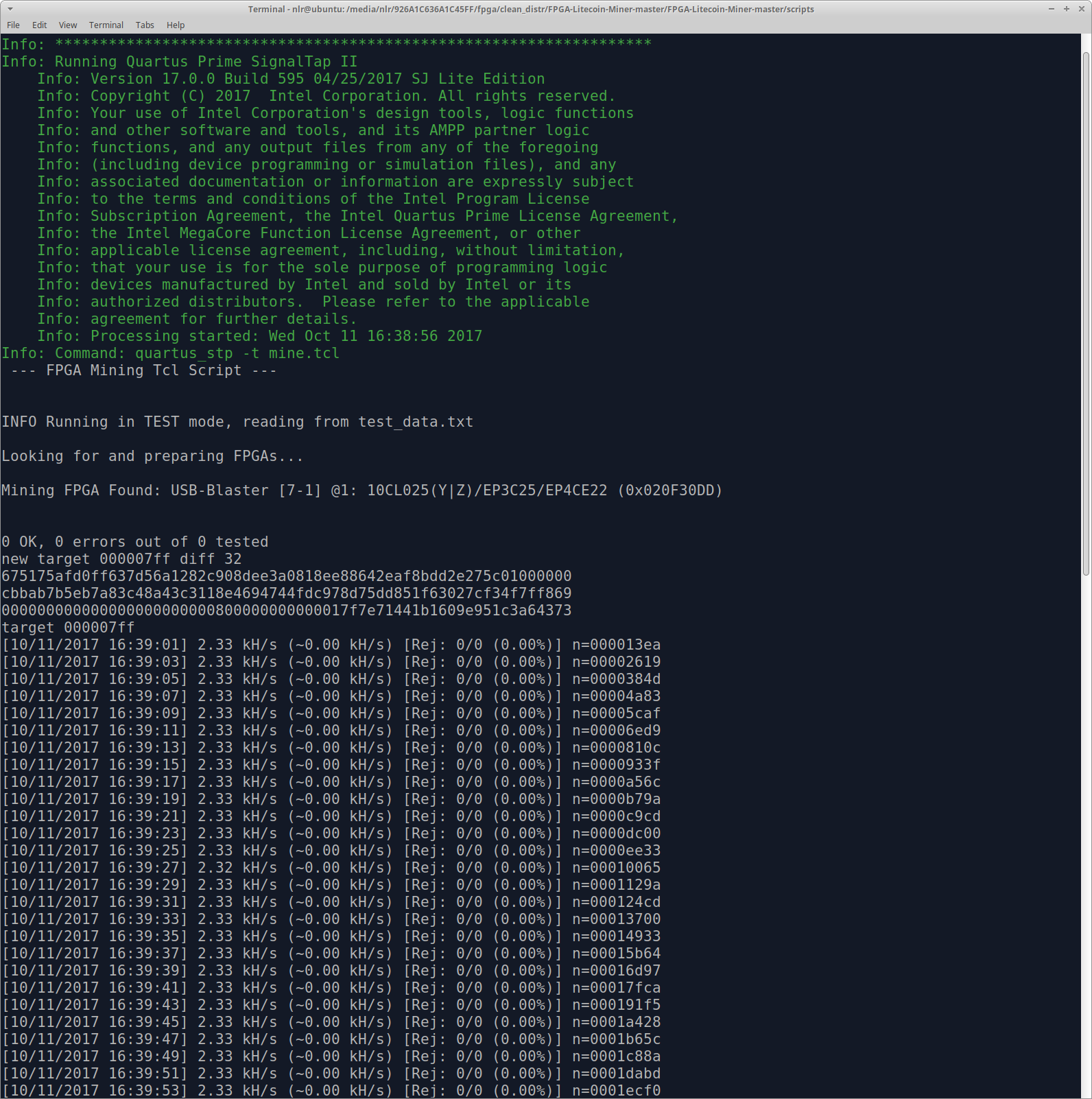Click log line with n=0001a428
This screenshot has height=1099, width=1092.
[x=331, y=1022]
